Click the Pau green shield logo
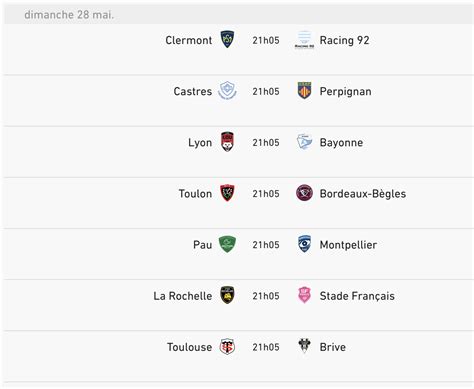This screenshot has height=389, width=474. [x=227, y=244]
